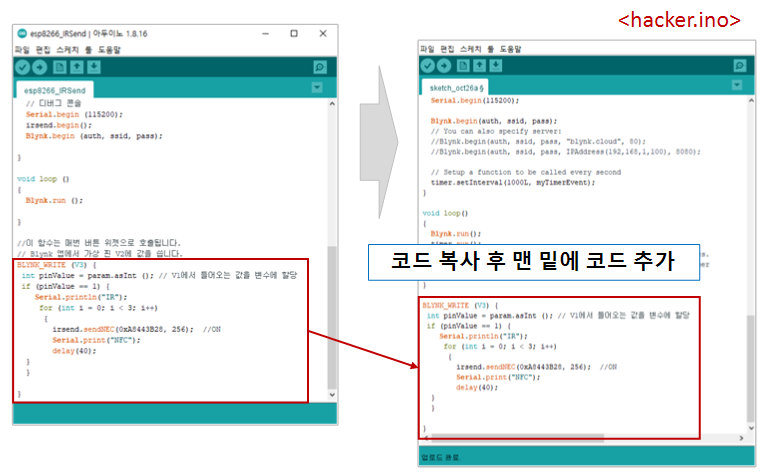Open Serial Monitor in esp8266_IRSend window
This screenshot has width=765, height=476.
(x=320, y=67)
